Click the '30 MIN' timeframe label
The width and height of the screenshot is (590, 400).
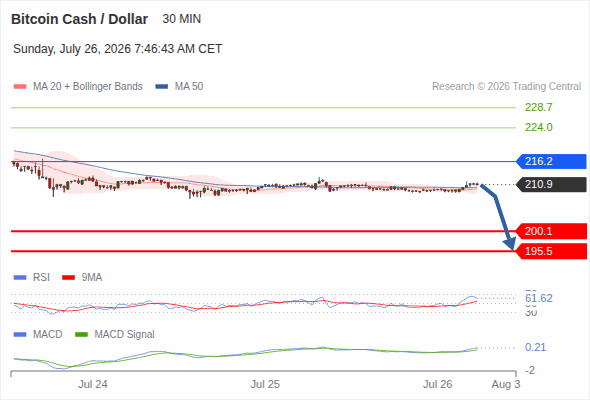(182, 19)
